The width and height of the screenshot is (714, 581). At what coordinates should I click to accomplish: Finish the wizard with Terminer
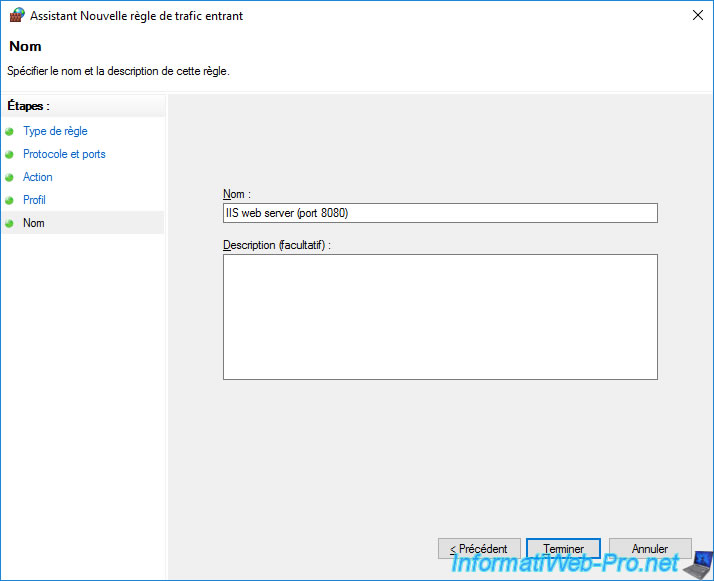click(x=563, y=549)
